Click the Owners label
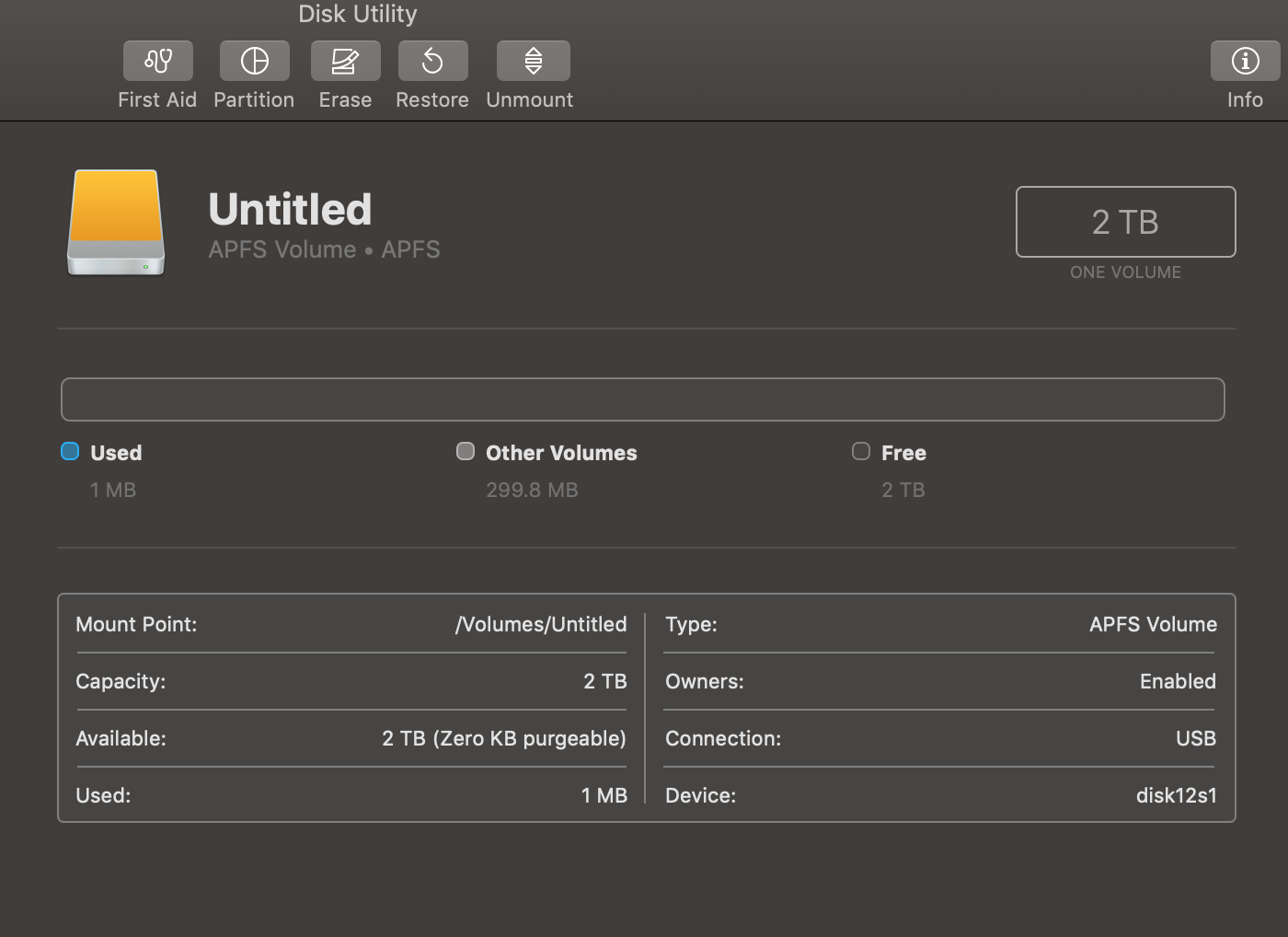The width and height of the screenshot is (1288, 937). click(x=705, y=681)
